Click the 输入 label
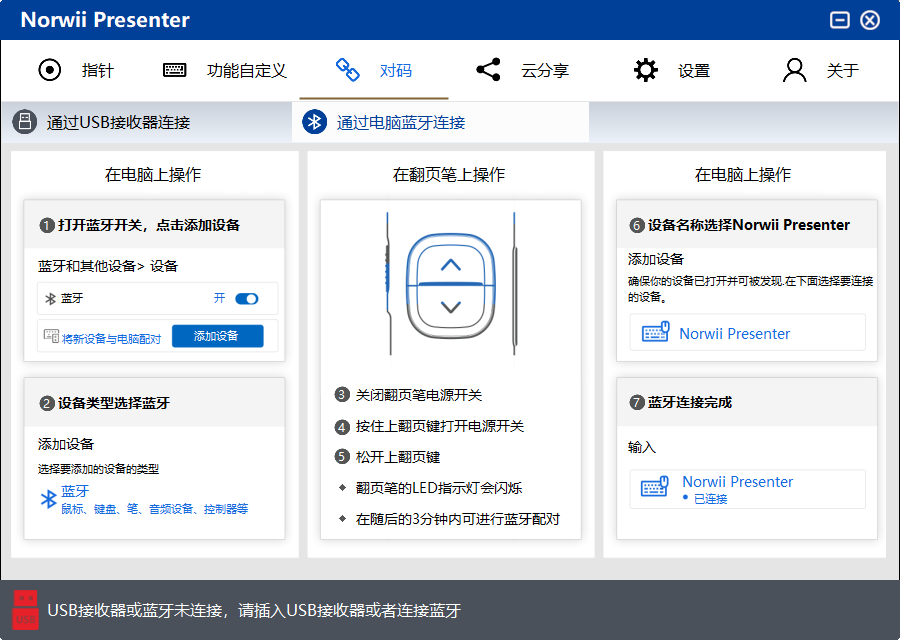This screenshot has height=640, width=900. pyautogui.click(x=642, y=447)
